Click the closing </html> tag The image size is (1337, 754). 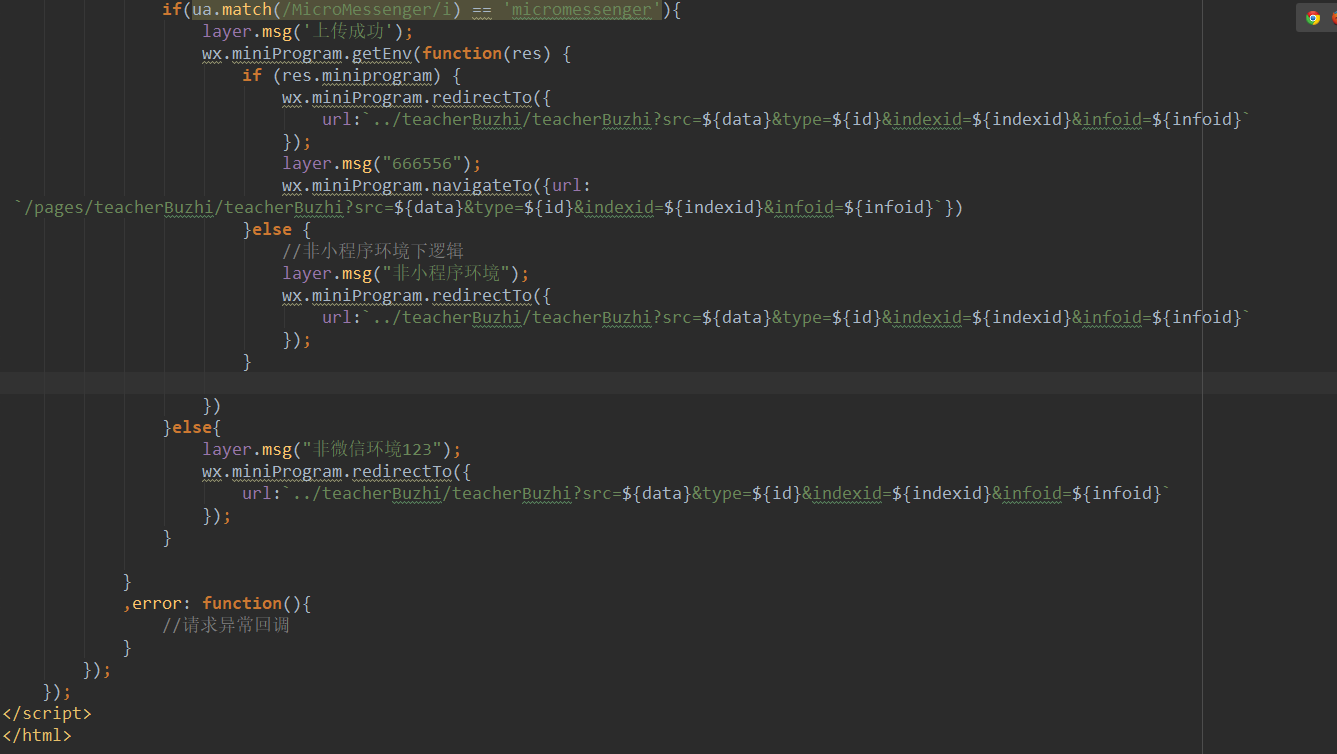coord(37,735)
